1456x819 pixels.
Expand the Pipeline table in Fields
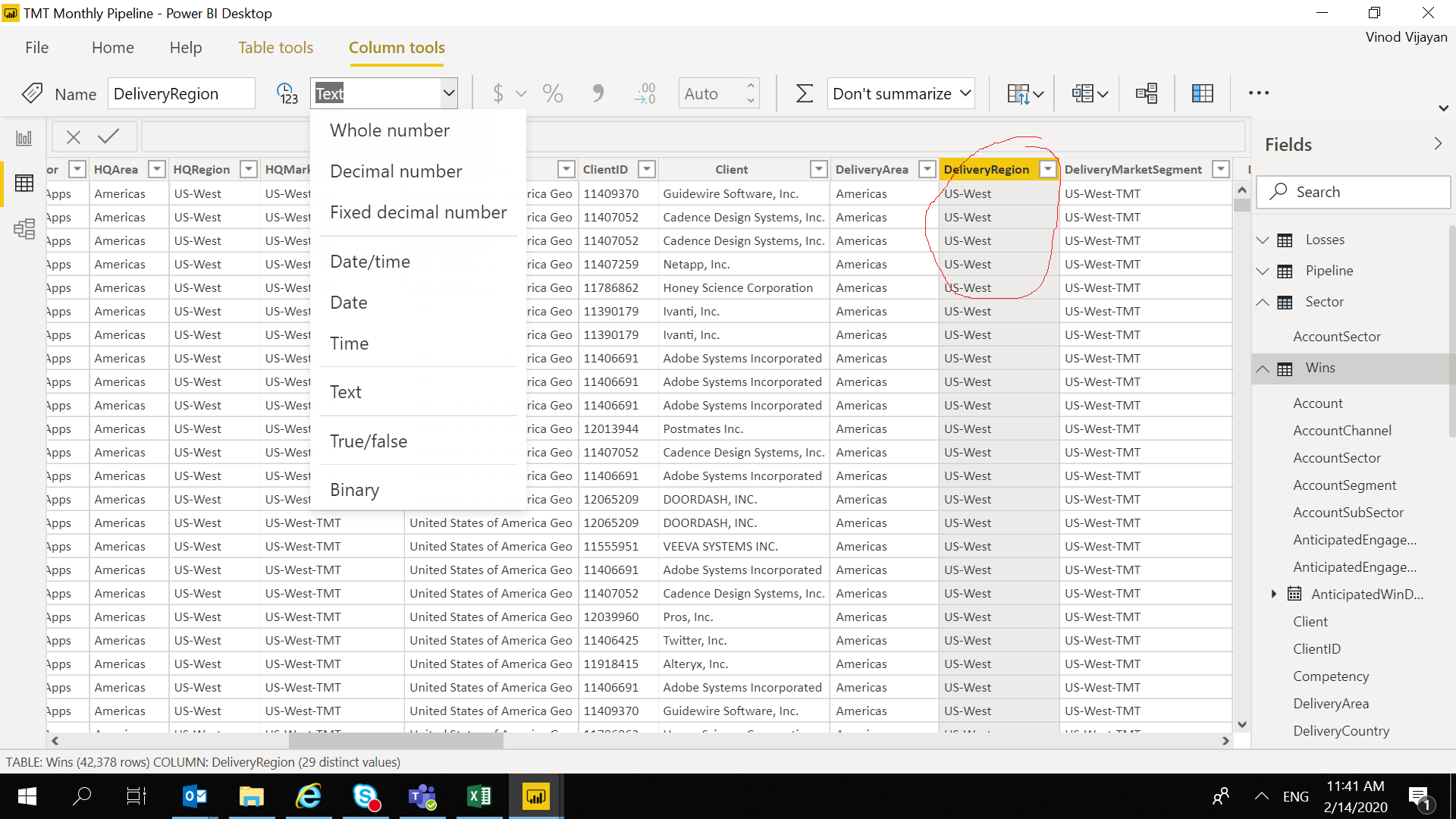click(x=1263, y=271)
